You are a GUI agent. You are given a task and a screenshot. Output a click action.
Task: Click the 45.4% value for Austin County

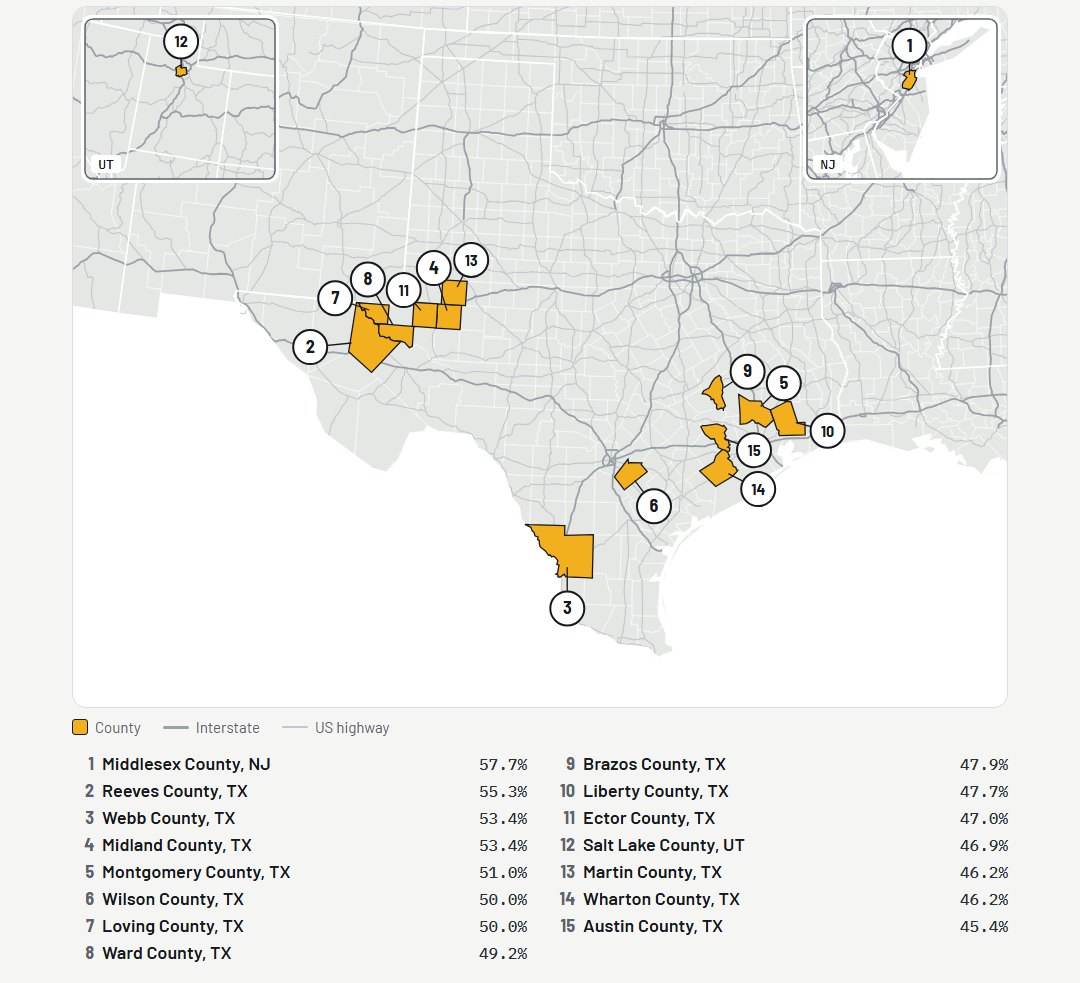(984, 927)
